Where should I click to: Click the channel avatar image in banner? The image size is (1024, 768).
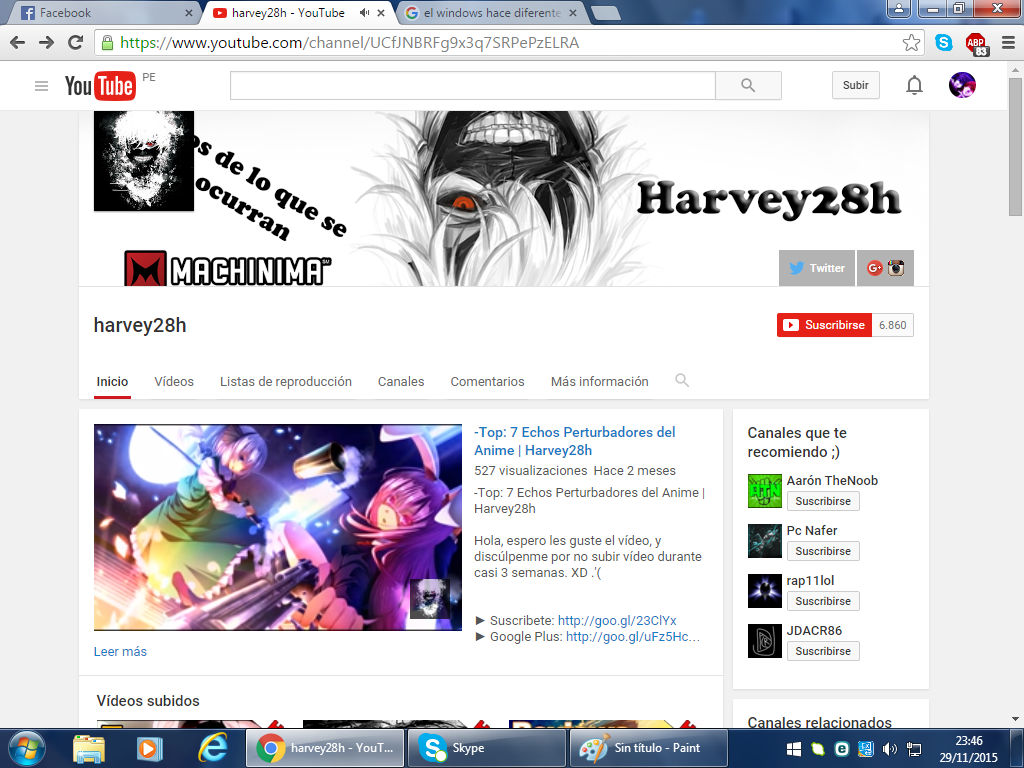[144, 161]
